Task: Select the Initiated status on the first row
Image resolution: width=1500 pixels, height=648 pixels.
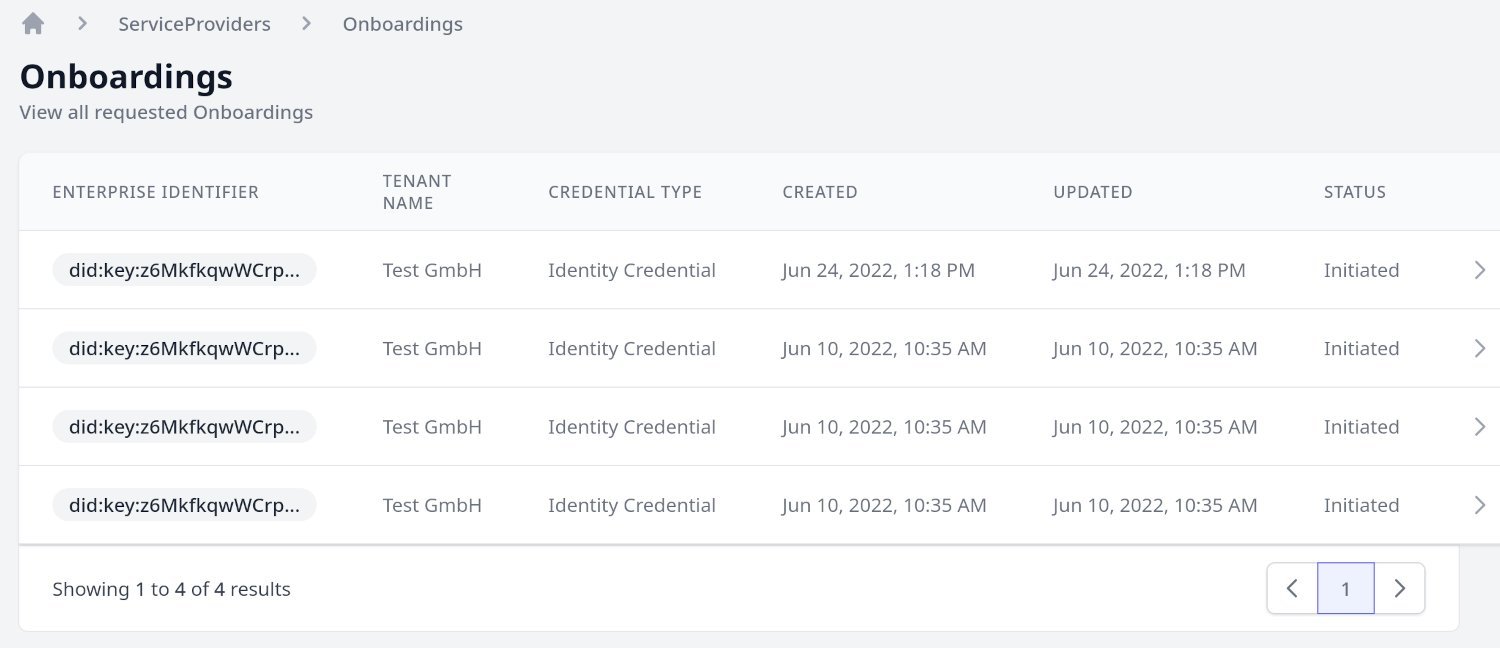Action: tap(1362, 269)
